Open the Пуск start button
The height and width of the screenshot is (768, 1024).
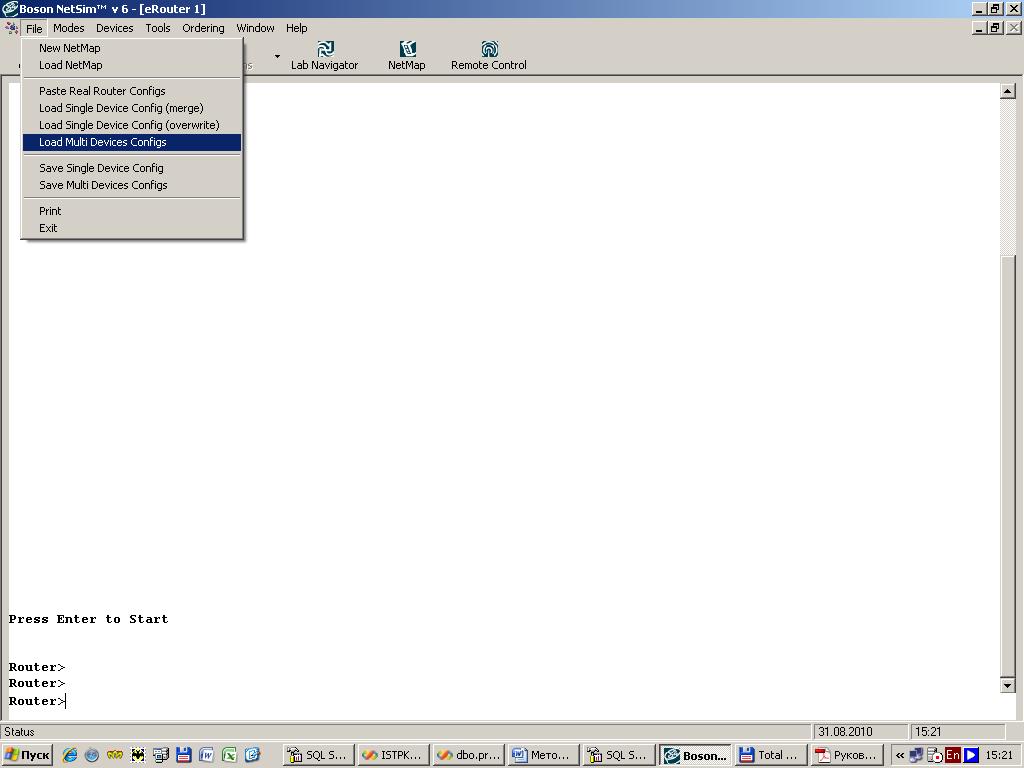pyautogui.click(x=27, y=755)
